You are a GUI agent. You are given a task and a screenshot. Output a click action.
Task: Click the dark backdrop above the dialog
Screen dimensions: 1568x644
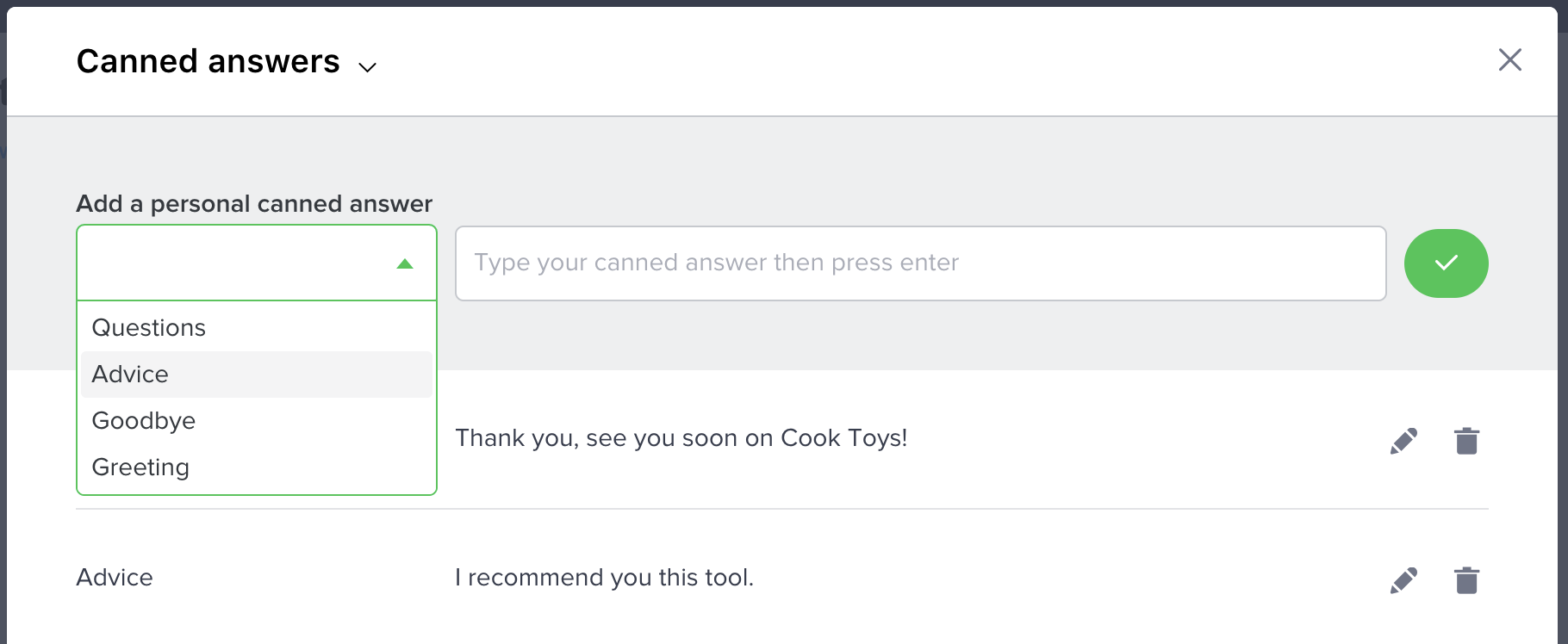(x=775, y=3)
